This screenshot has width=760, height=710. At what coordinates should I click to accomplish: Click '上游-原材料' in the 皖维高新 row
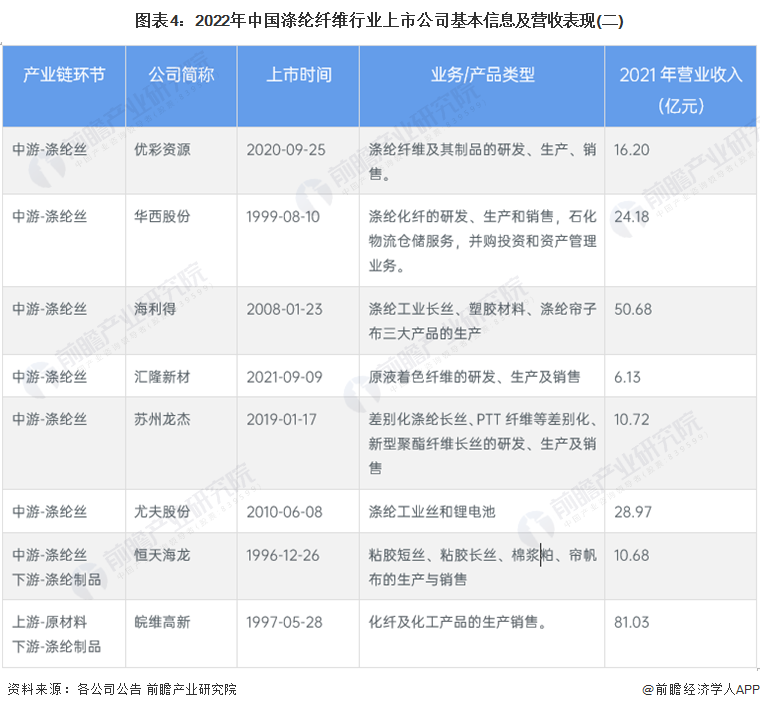coord(49,622)
